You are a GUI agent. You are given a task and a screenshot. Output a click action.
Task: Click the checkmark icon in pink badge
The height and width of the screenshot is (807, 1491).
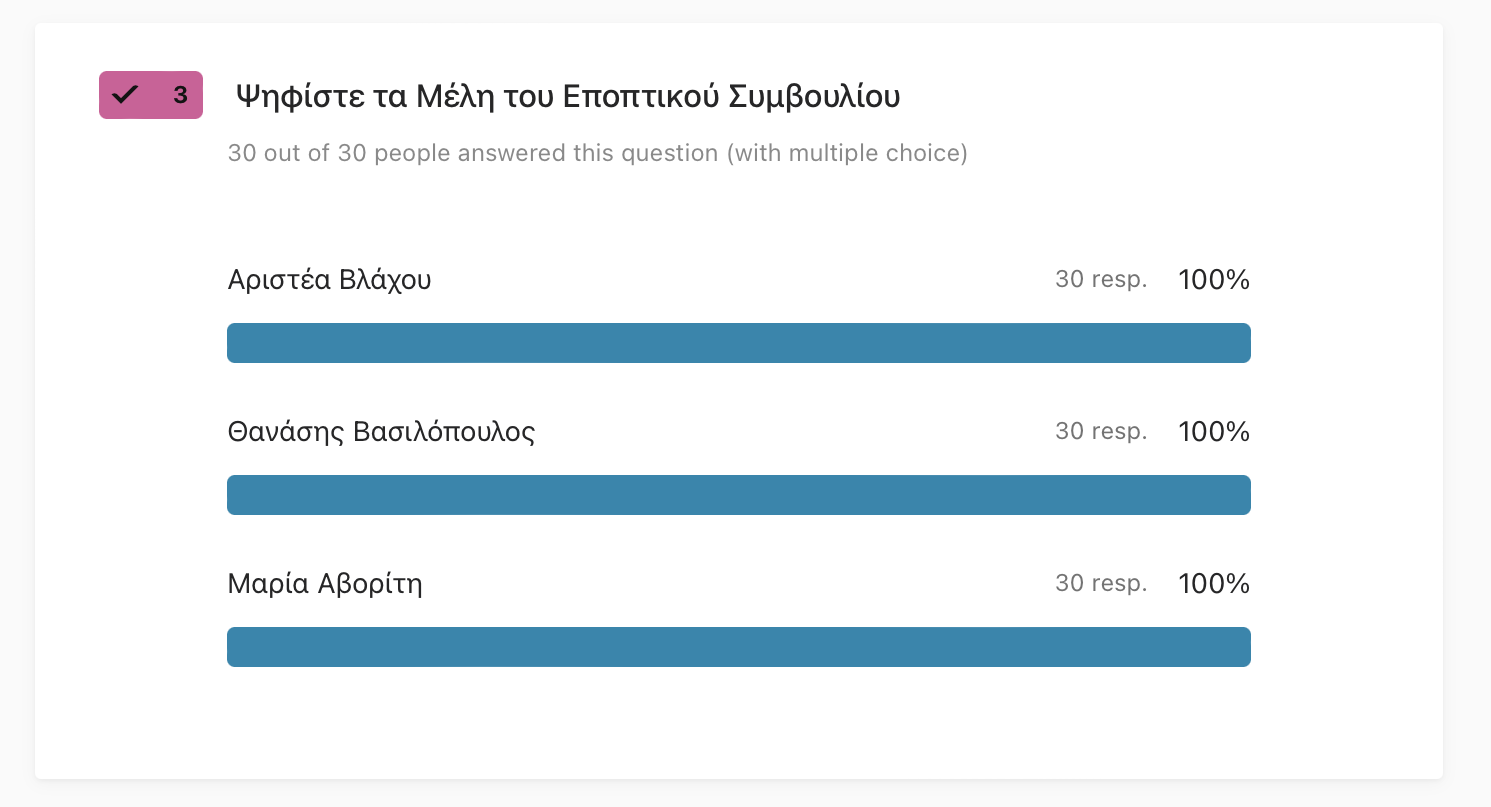point(125,95)
